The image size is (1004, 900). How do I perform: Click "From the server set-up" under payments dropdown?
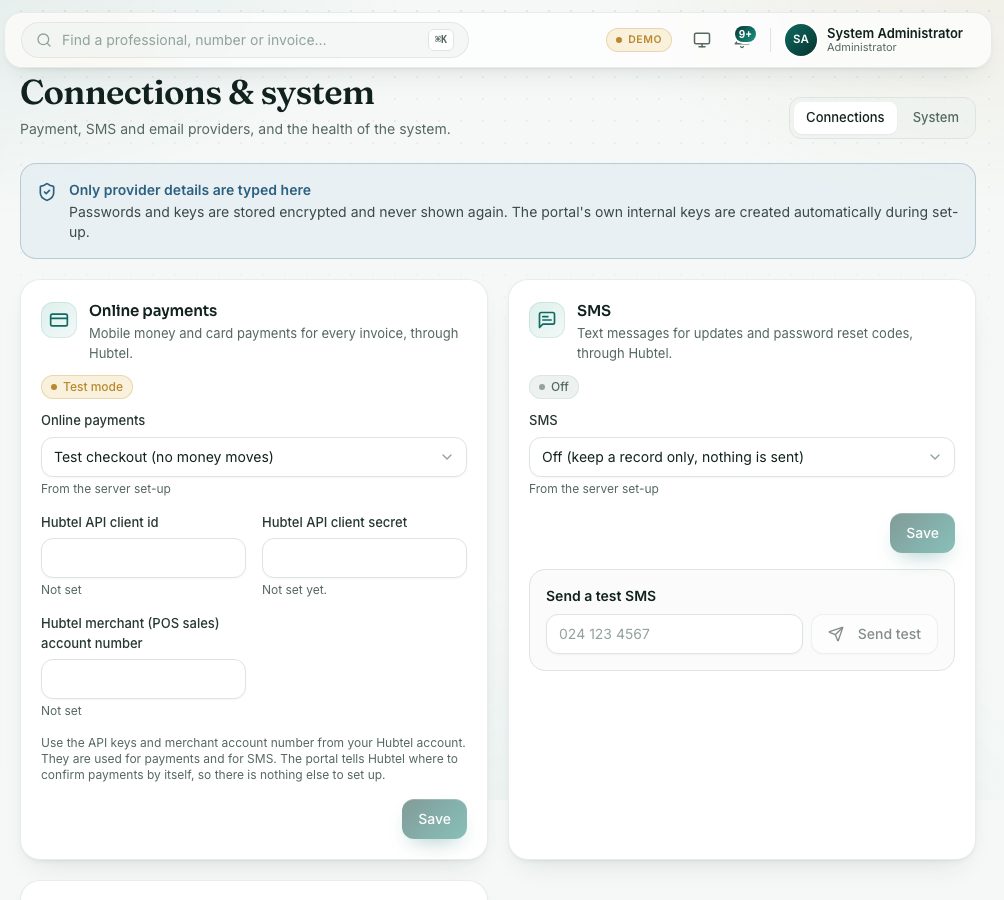(106, 489)
